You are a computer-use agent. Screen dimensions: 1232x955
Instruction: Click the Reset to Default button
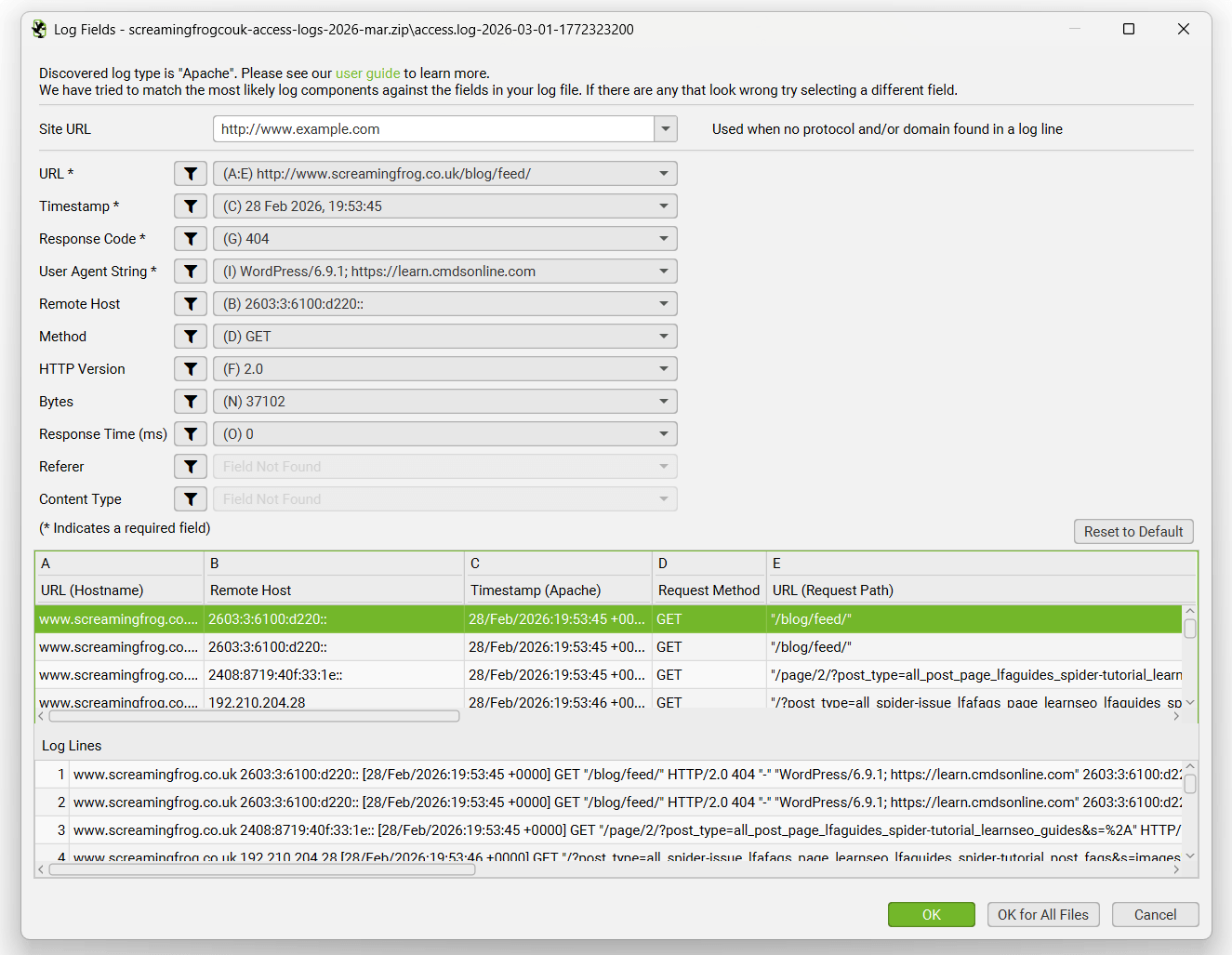point(1133,532)
